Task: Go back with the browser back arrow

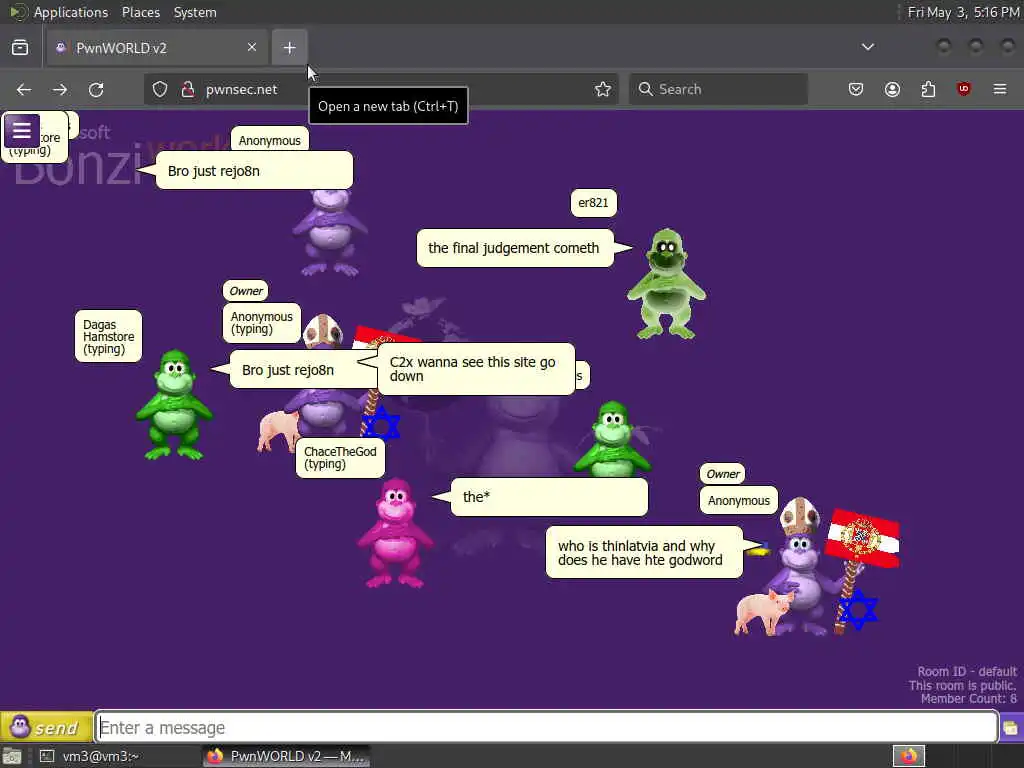Action: click(x=24, y=89)
